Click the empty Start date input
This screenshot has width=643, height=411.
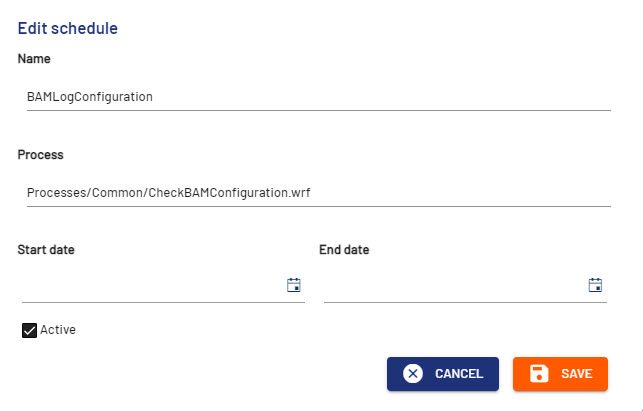[150, 286]
